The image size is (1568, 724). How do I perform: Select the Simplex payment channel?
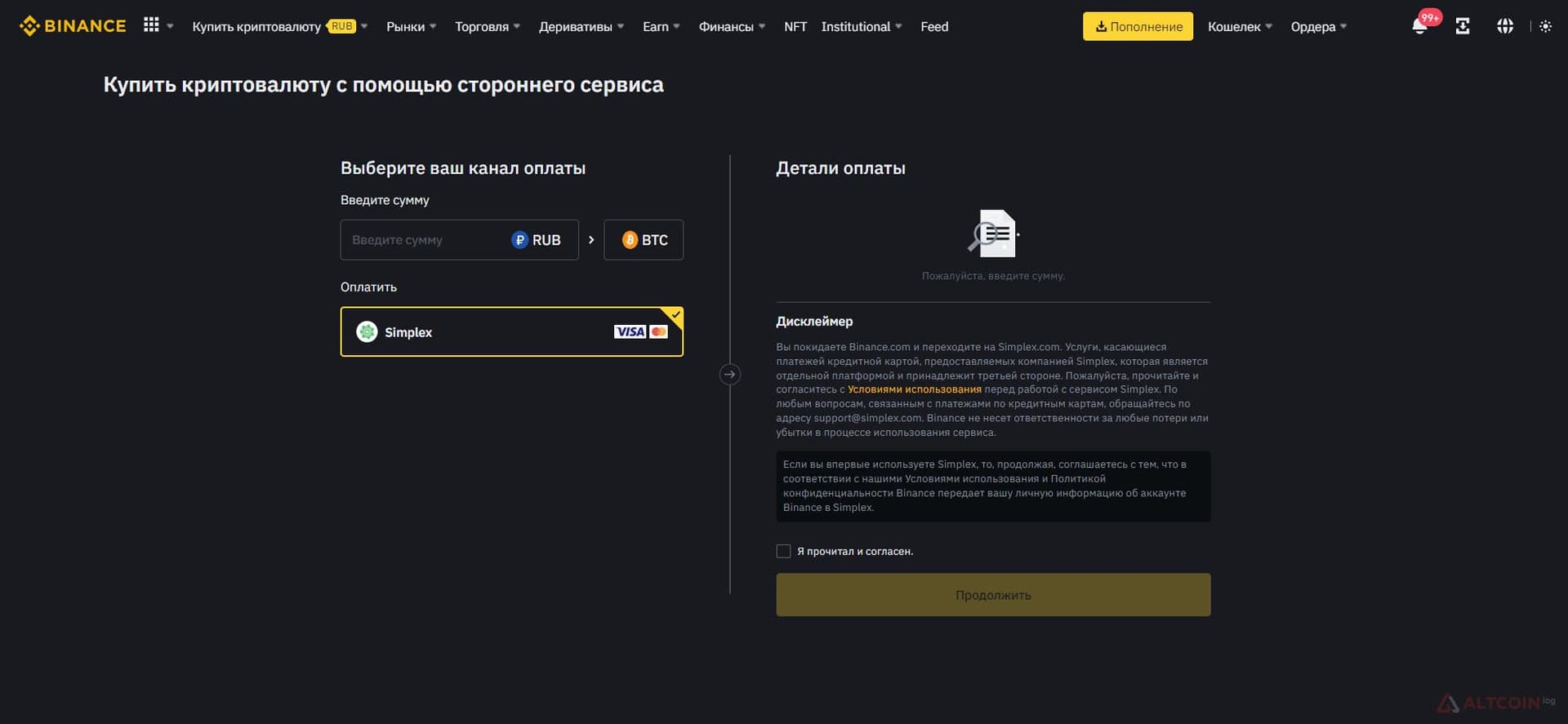(512, 331)
